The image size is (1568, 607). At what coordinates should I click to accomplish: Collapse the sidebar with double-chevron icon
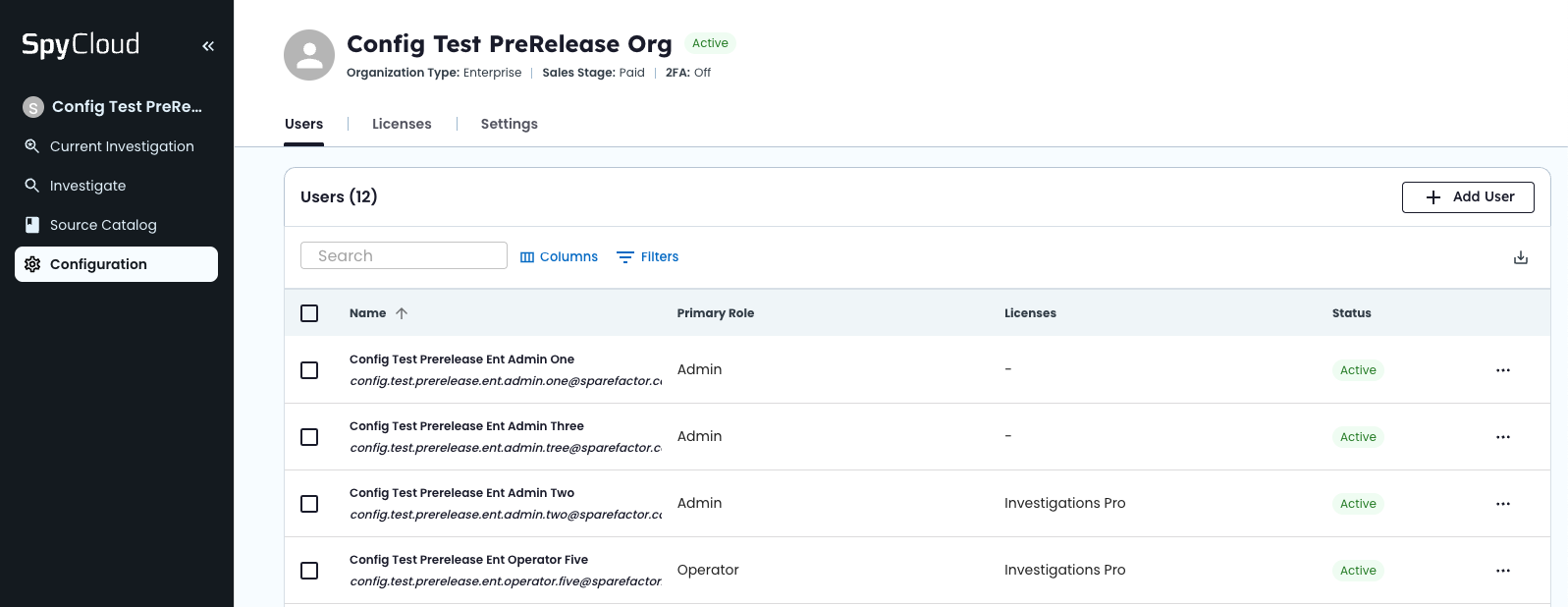tap(208, 46)
